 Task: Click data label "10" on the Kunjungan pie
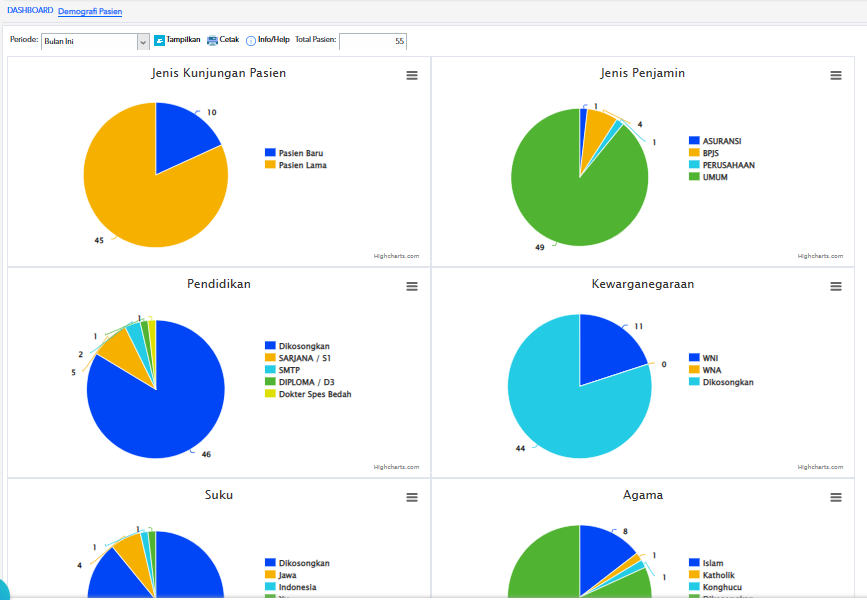212,112
